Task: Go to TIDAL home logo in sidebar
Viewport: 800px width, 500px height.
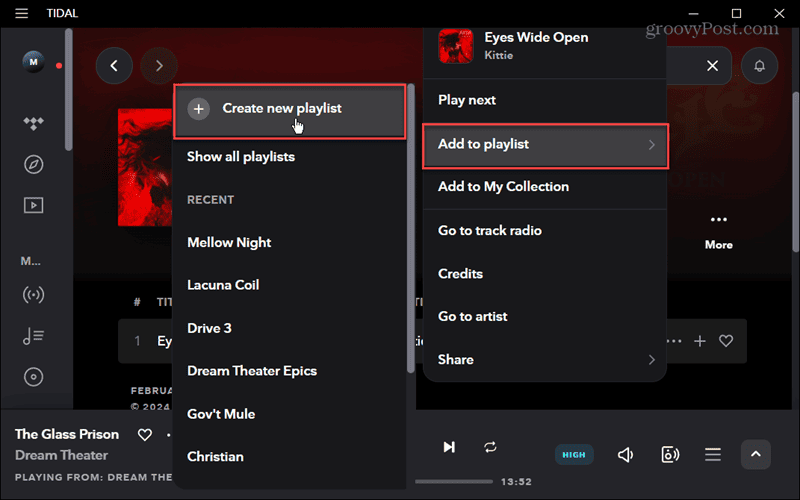Action: tap(34, 123)
